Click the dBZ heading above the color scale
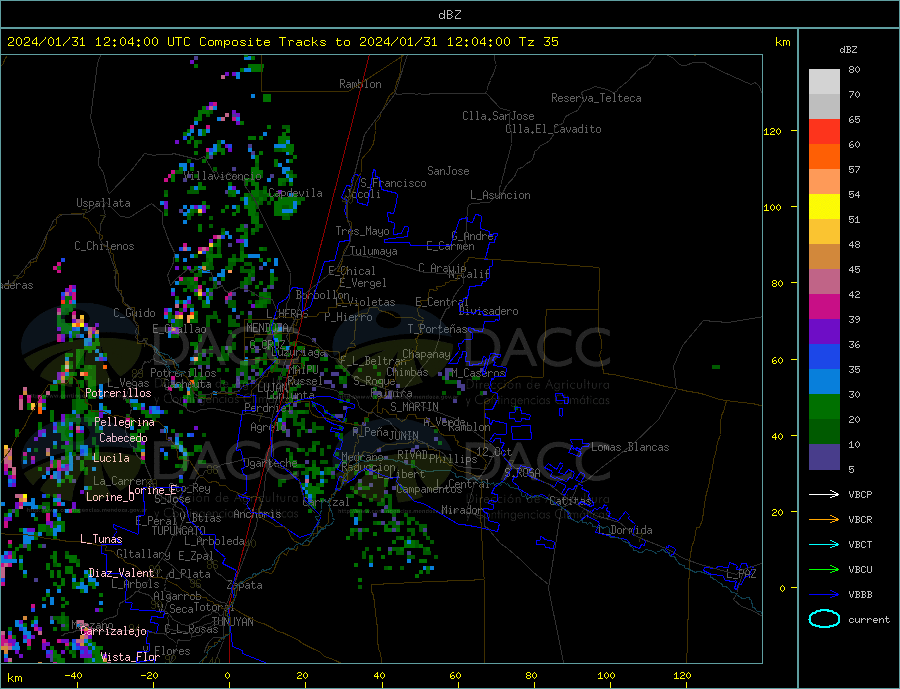The height and width of the screenshot is (689, 900). 848,50
